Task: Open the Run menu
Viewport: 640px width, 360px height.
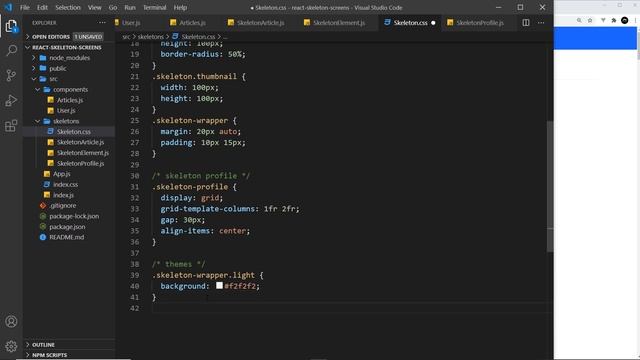Action: tap(130, 7)
